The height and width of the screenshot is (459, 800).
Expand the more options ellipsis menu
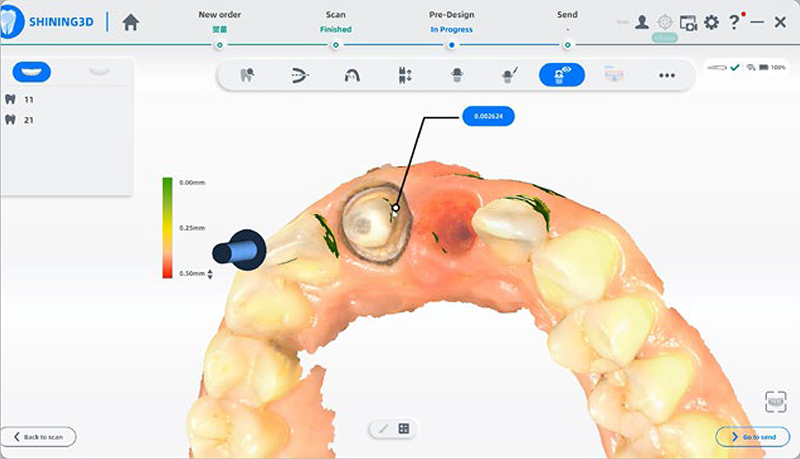[x=667, y=75]
